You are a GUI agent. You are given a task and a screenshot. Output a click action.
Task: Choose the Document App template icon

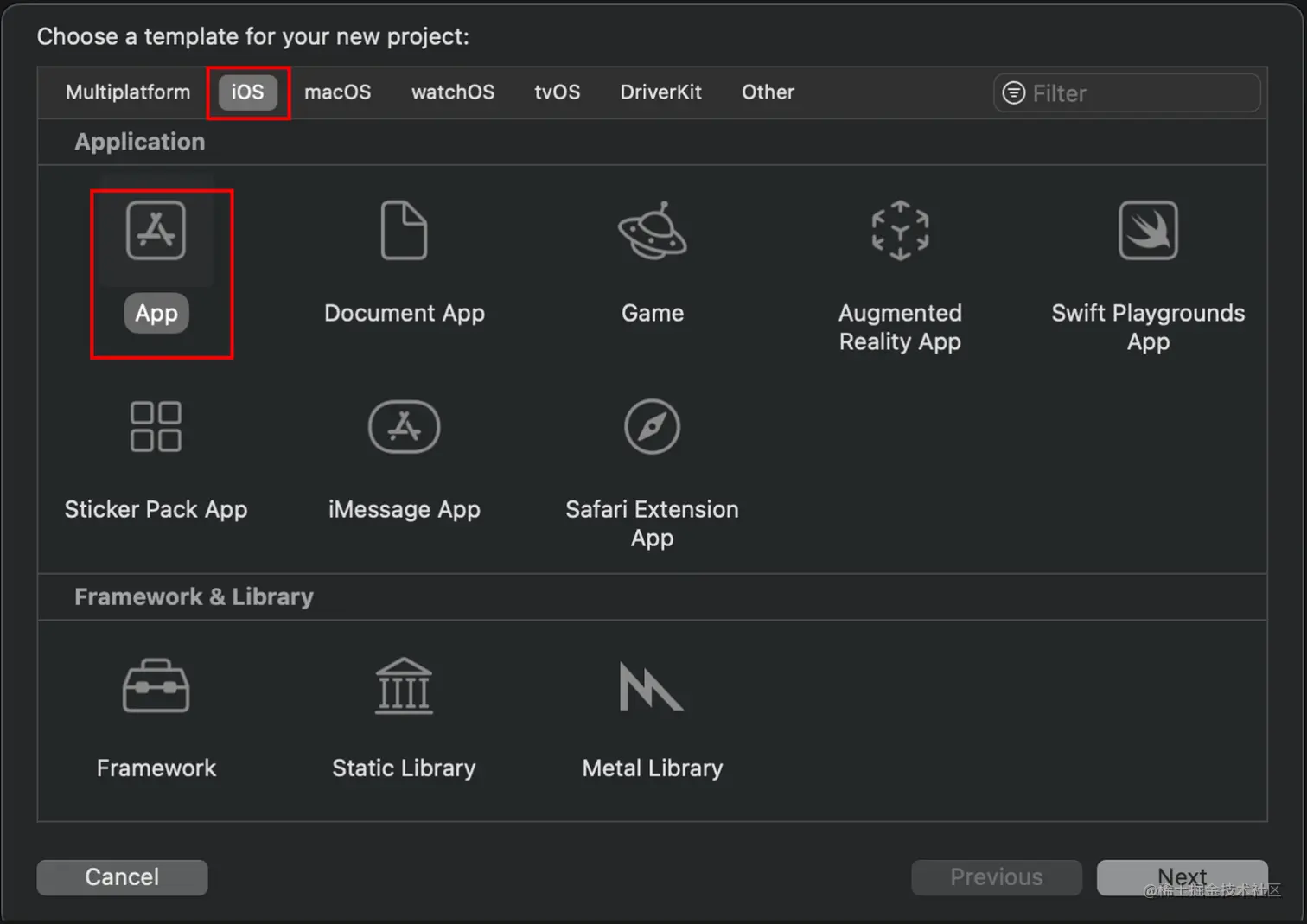(404, 230)
